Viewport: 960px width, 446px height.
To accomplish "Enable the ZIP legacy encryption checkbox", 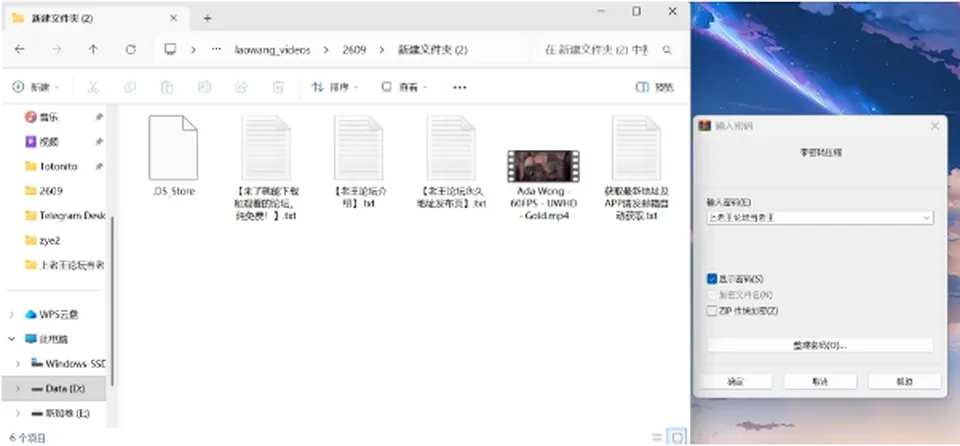I will (x=711, y=311).
